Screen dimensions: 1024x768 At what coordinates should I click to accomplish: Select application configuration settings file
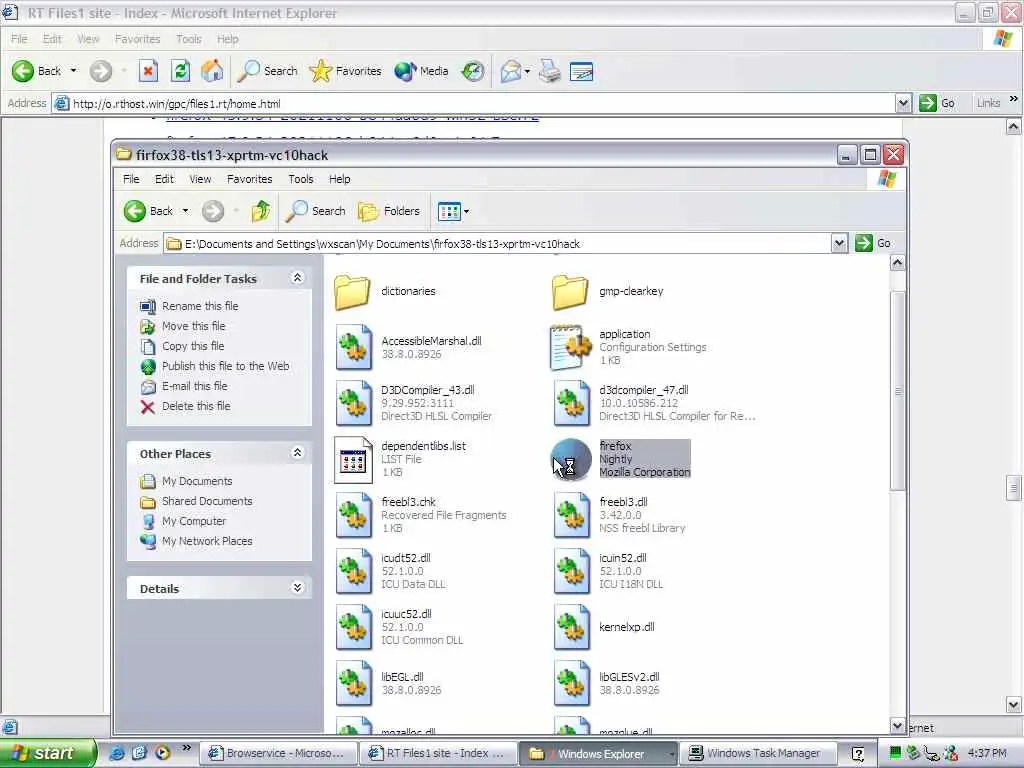point(629,347)
